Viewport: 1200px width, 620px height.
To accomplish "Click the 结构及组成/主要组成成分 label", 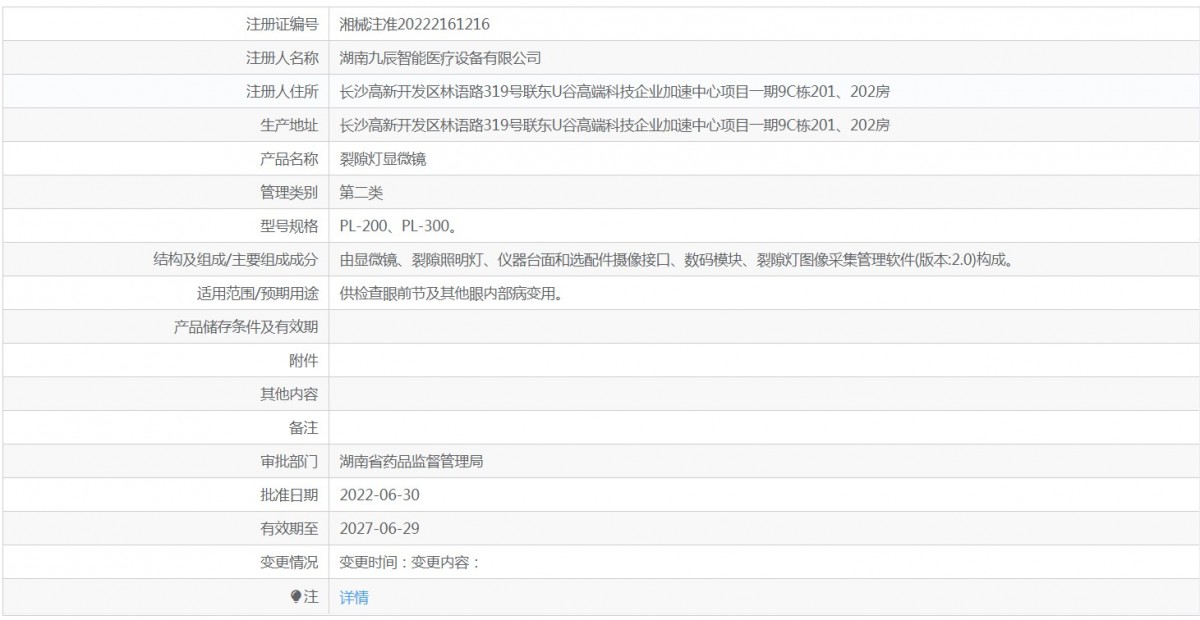I will (235, 260).
